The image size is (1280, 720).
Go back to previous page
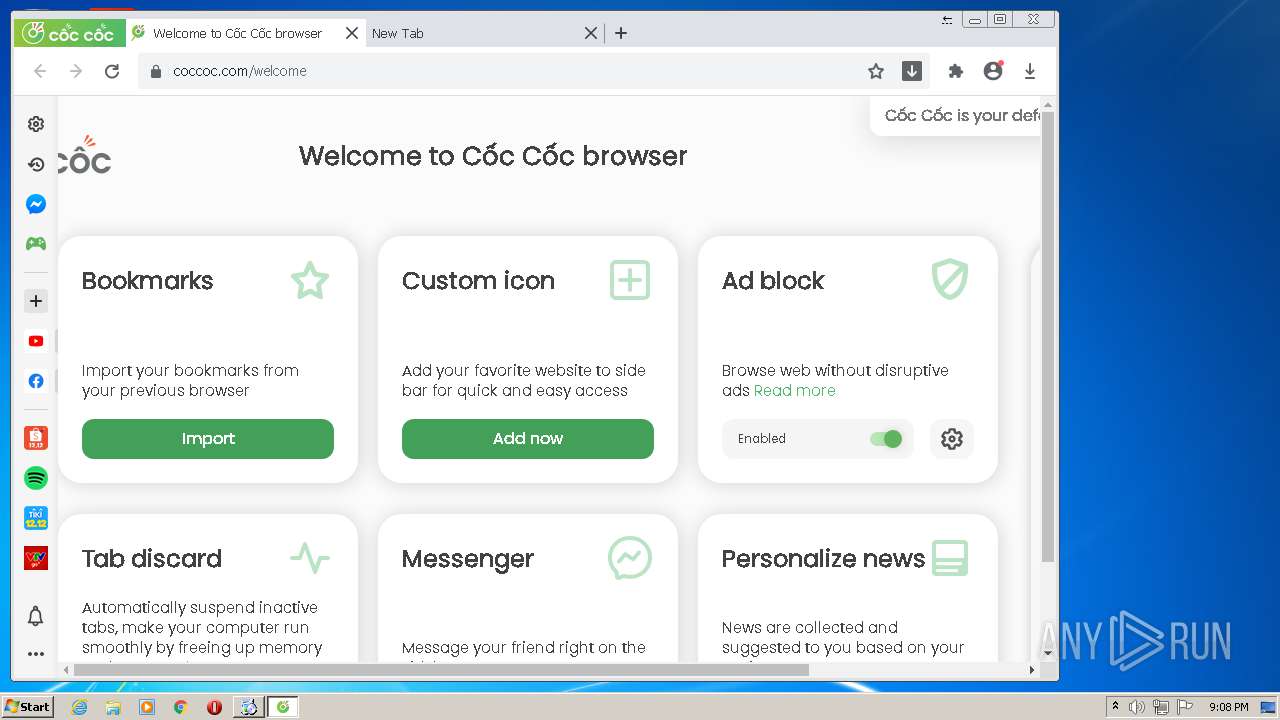pyautogui.click(x=40, y=71)
